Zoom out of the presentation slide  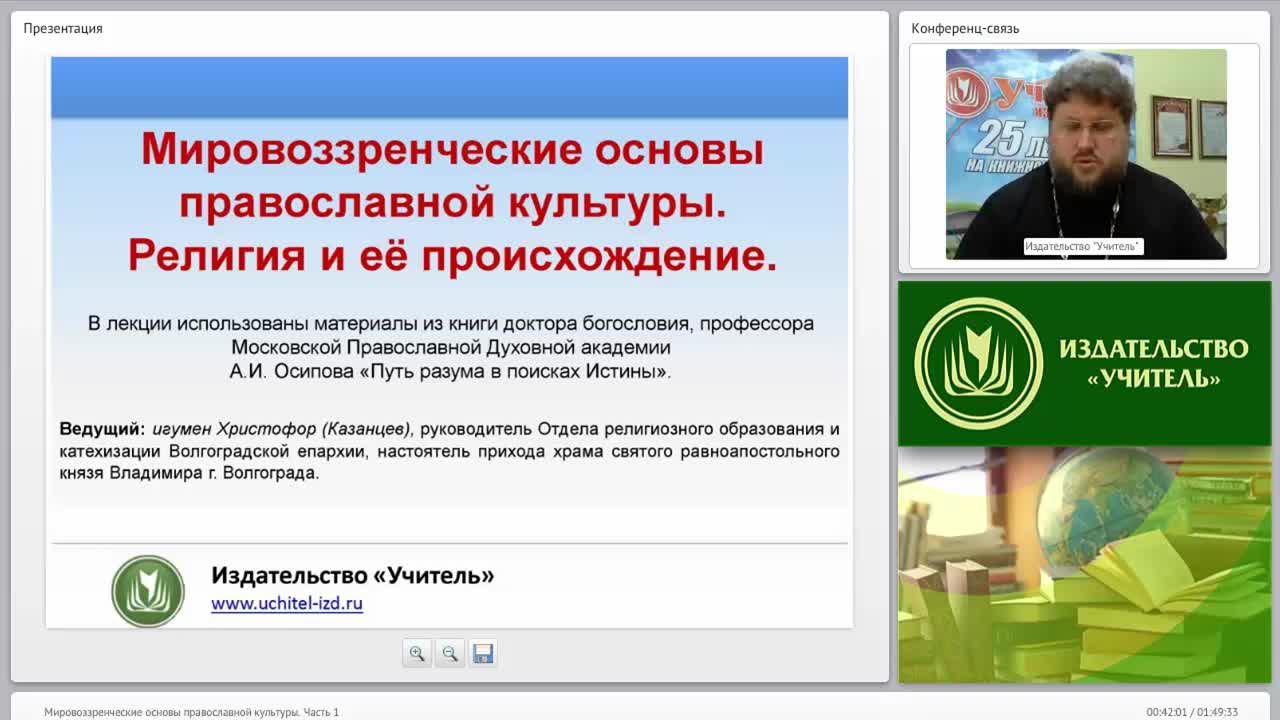coord(450,653)
